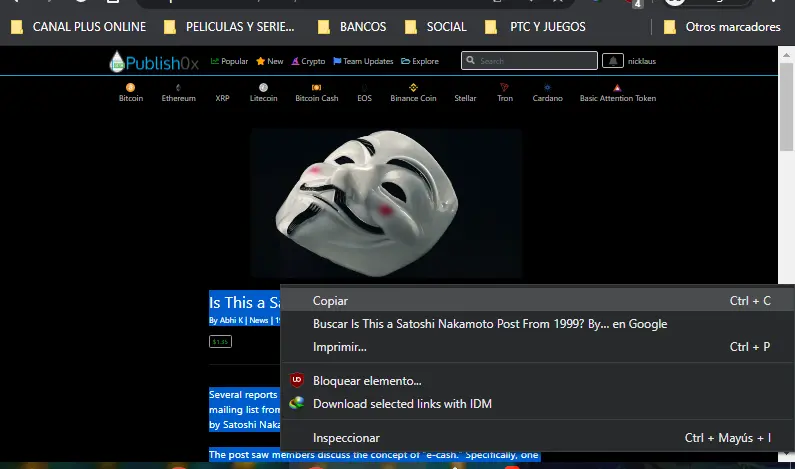This screenshot has width=795, height=469.
Task: Choose Bloquear elemento in context menu
Action: click(537, 381)
